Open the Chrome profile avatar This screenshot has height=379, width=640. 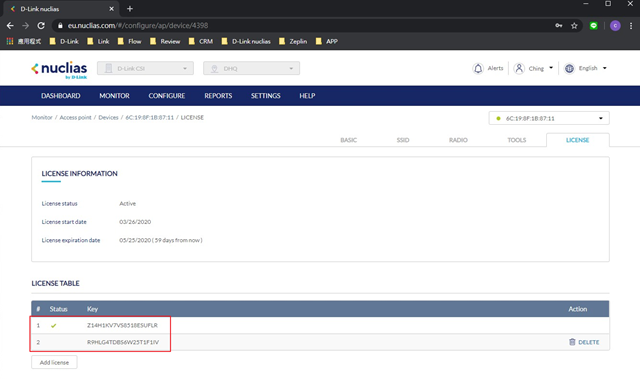pos(615,26)
